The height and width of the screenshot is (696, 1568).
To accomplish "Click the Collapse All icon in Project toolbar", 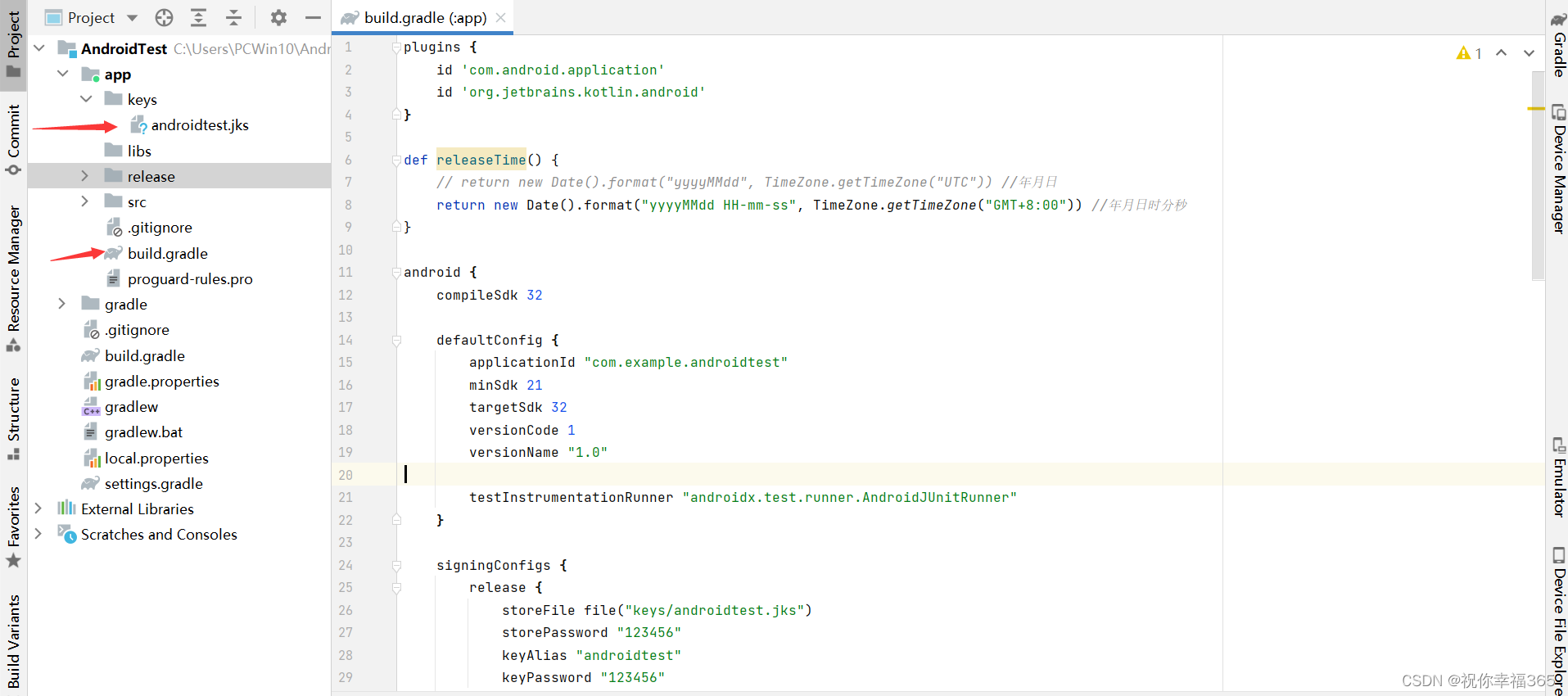I will point(233,17).
